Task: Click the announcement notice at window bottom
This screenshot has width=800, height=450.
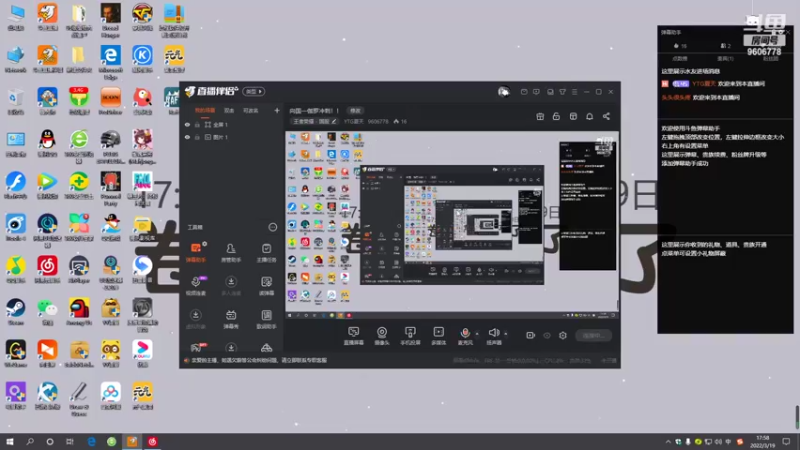Action: coord(259,360)
